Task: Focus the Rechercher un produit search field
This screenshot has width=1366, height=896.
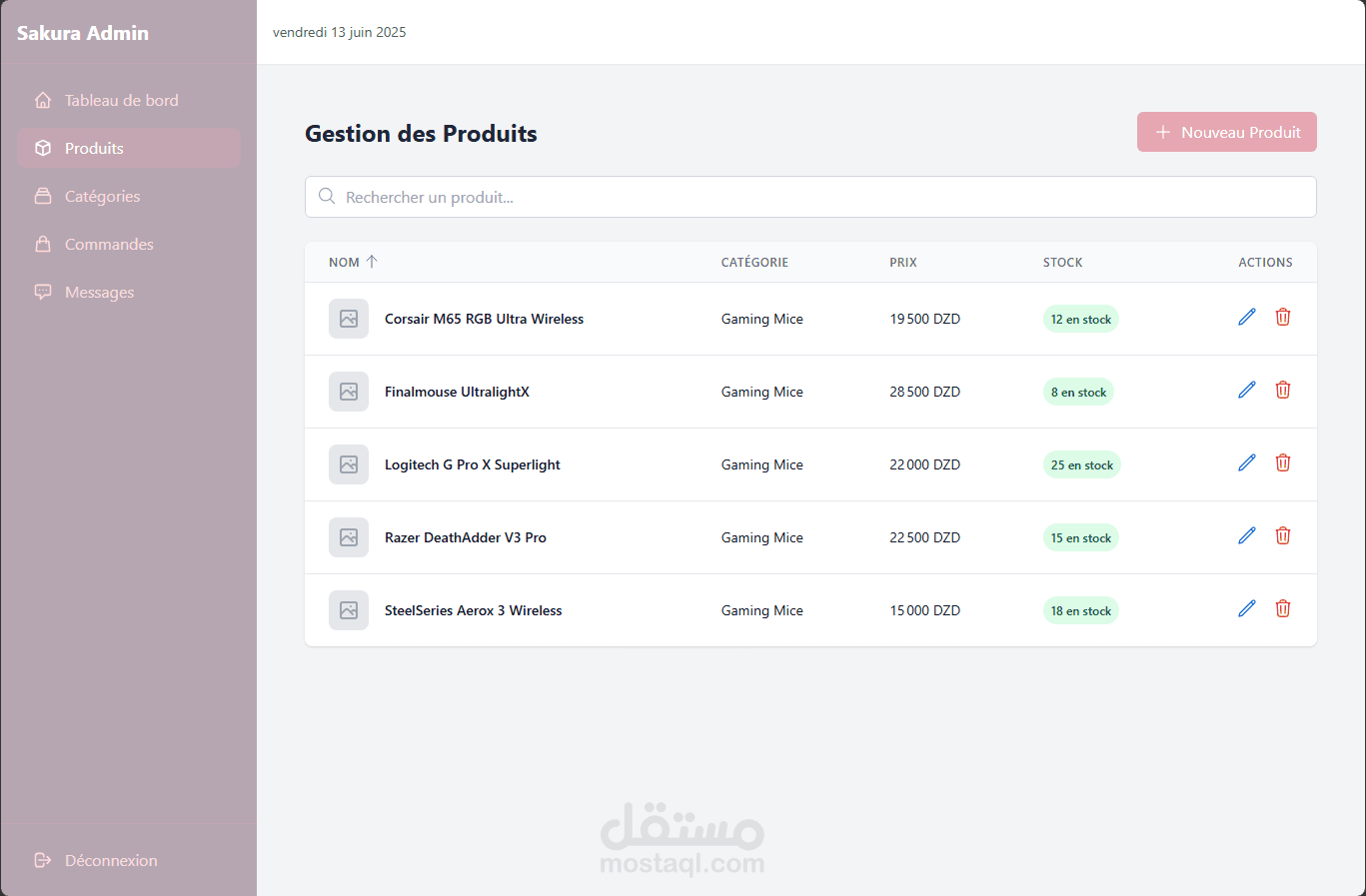Action: 810,197
